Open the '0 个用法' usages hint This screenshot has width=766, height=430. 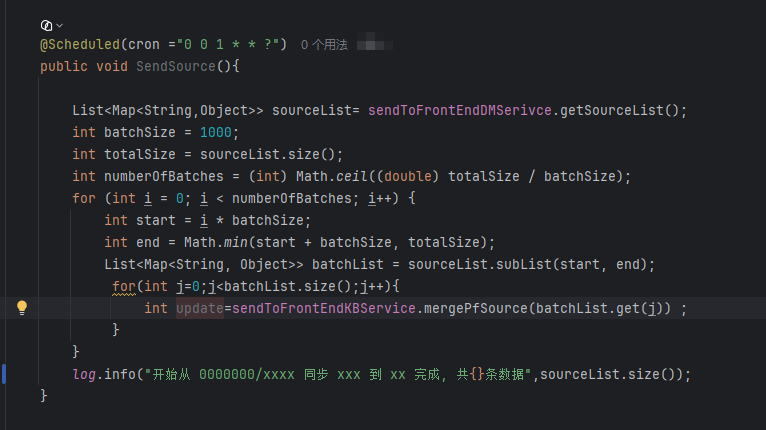click(x=324, y=45)
